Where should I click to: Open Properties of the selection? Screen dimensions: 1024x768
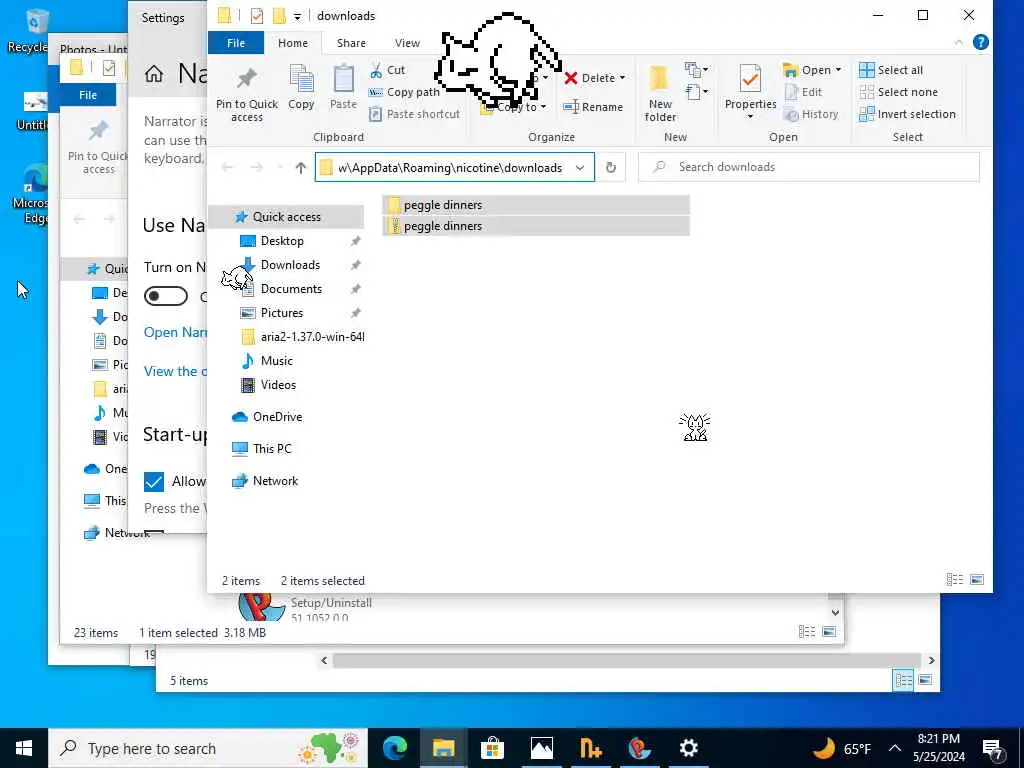coord(750,88)
